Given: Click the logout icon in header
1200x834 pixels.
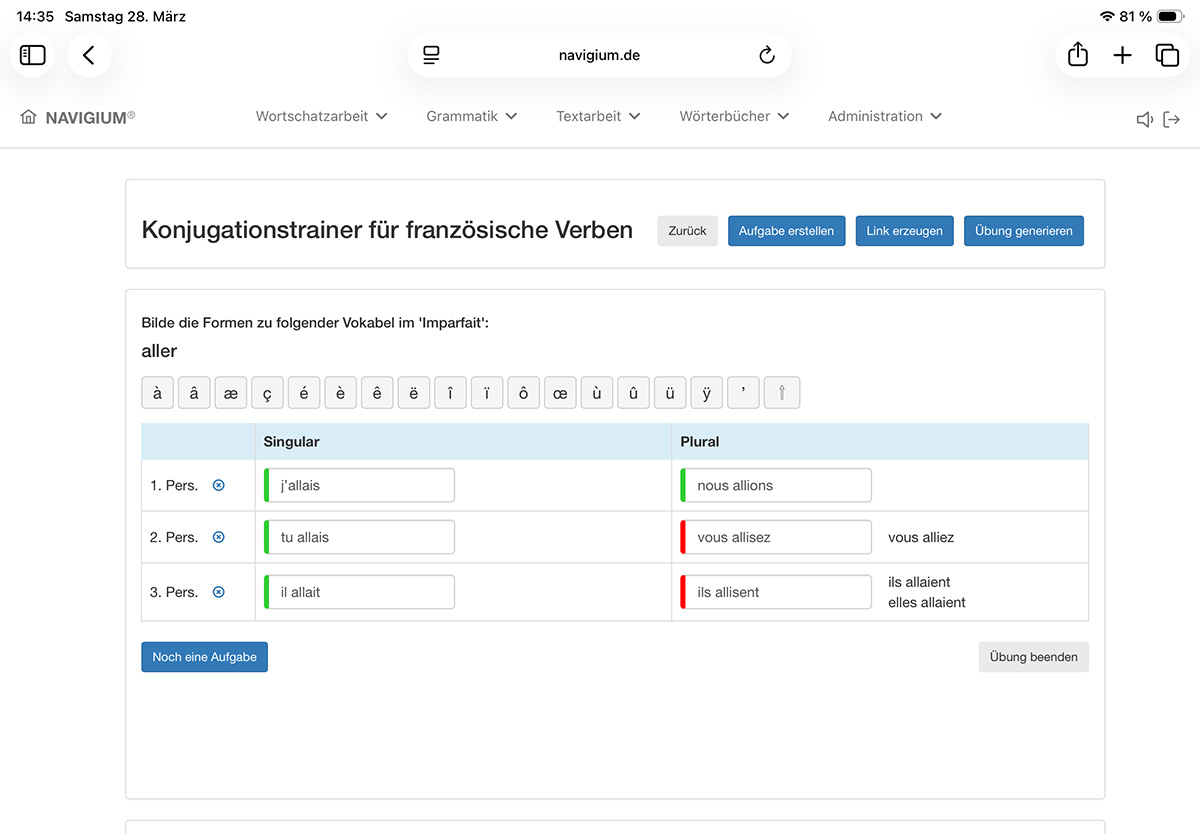Looking at the screenshot, I should [1172, 120].
